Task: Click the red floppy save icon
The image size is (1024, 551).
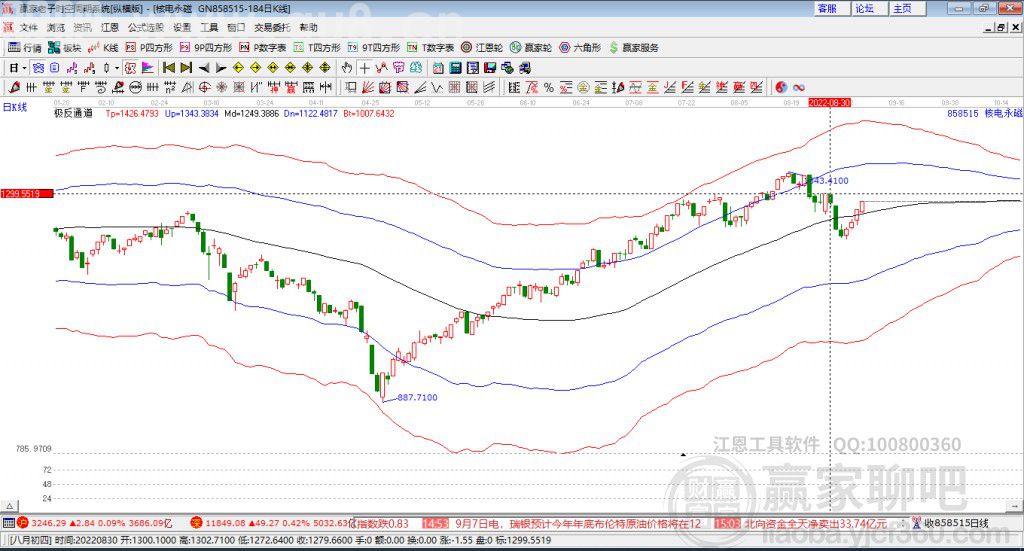Action: pos(490,68)
